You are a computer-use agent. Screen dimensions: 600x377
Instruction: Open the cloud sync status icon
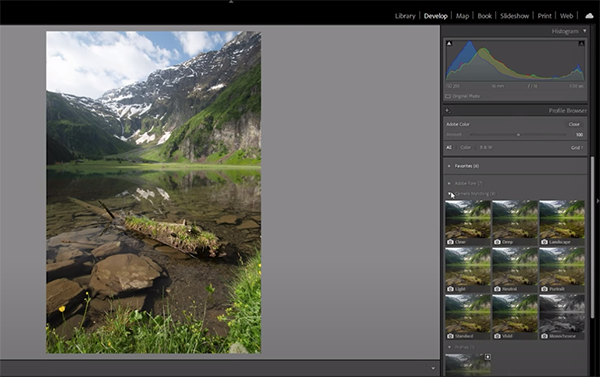click(x=589, y=16)
